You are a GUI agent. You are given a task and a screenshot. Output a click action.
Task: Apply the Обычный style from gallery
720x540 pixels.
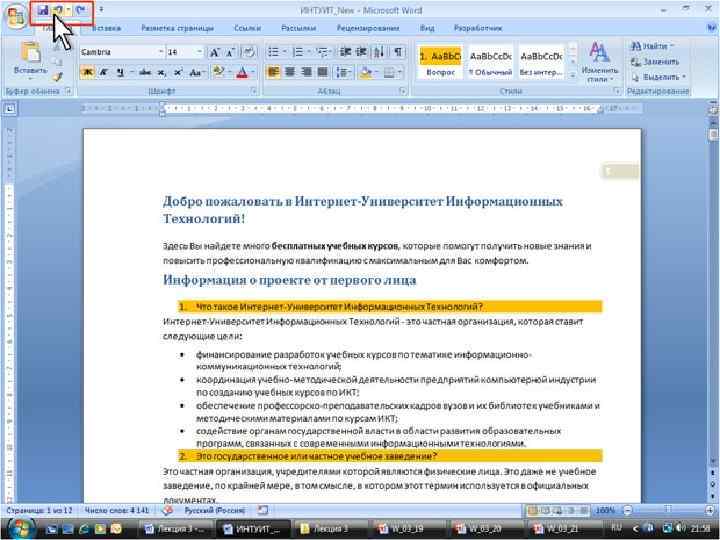click(490, 62)
